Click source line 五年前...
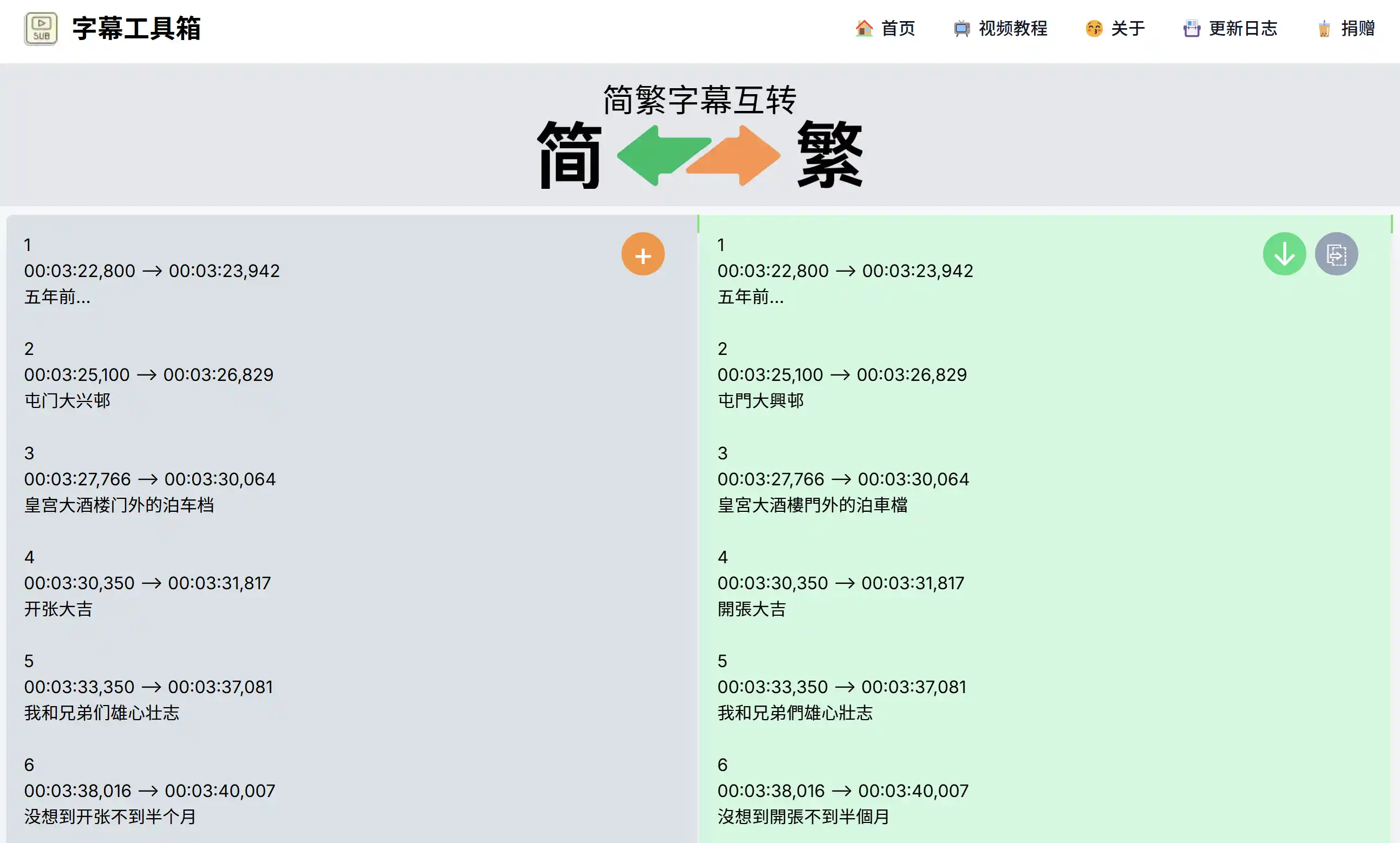Image resolution: width=1400 pixels, height=843 pixels. pos(57,297)
